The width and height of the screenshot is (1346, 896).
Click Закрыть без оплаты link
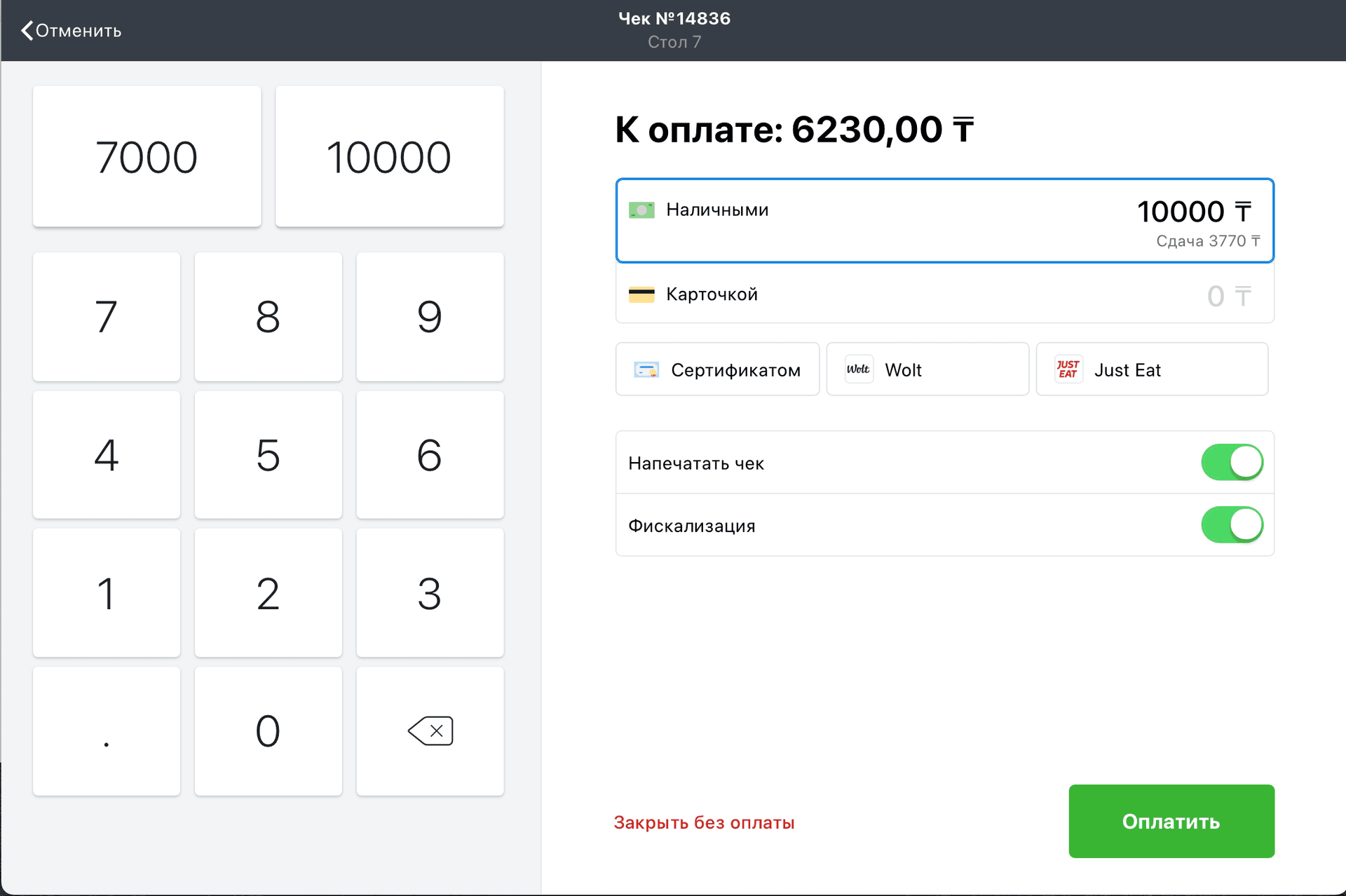click(704, 822)
